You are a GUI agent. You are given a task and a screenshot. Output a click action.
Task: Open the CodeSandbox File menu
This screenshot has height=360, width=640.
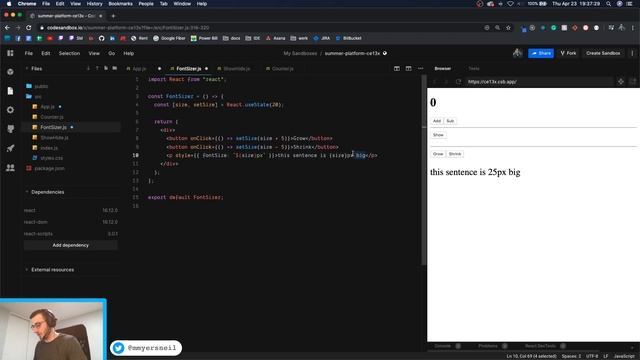pos(29,53)
